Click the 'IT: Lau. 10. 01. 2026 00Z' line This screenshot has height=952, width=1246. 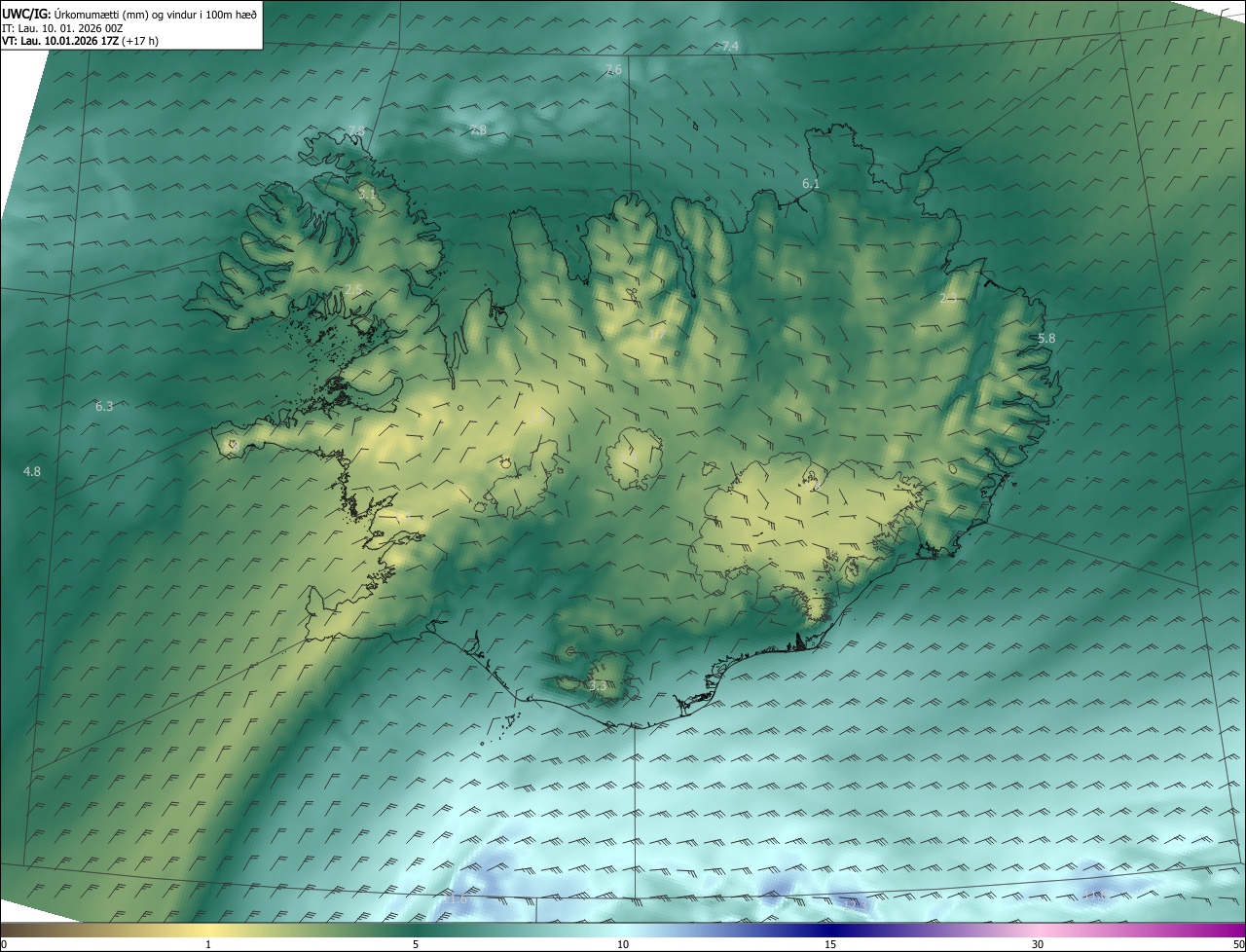coord(62,28)
